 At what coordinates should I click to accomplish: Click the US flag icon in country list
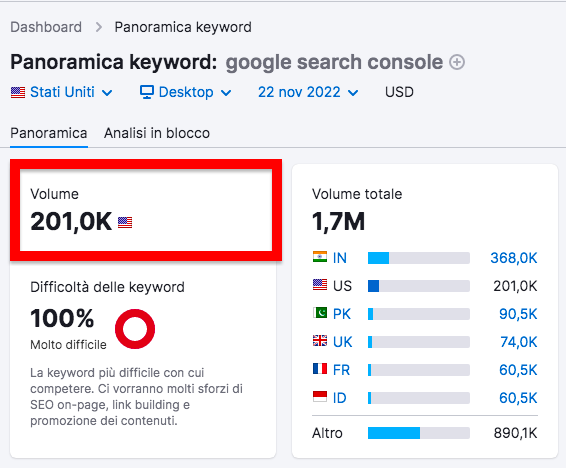[320, 285]
